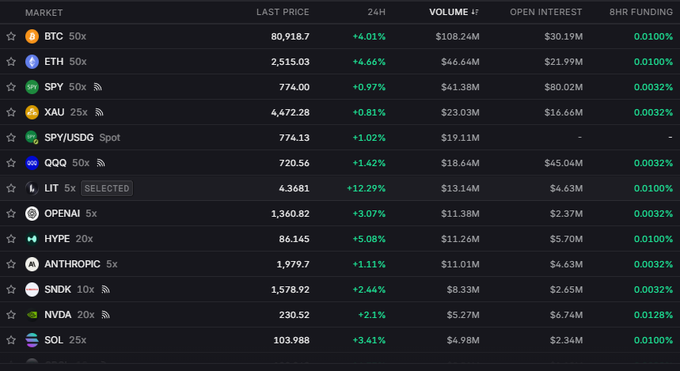Star the SPY 50x market

pyautogui.click(x=11, y=87)
